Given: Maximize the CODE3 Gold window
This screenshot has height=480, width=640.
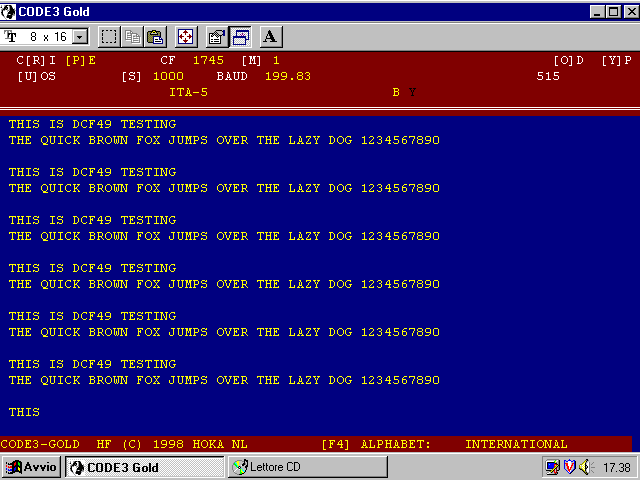Looking at the screenshot, I should pos(612,10).
